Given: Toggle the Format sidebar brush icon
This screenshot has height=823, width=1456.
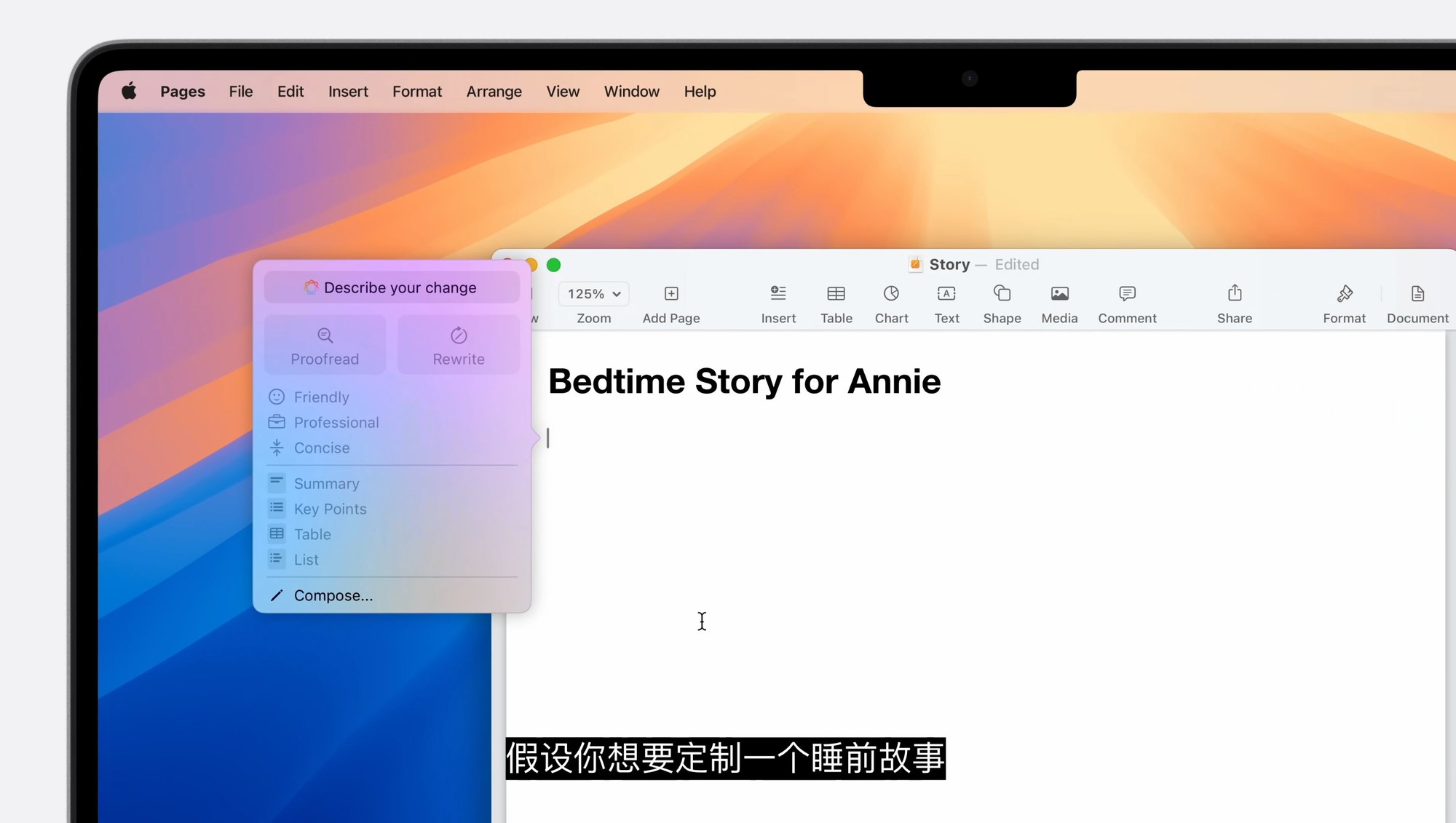Looking at the screenshot, I should [1344, 294].
